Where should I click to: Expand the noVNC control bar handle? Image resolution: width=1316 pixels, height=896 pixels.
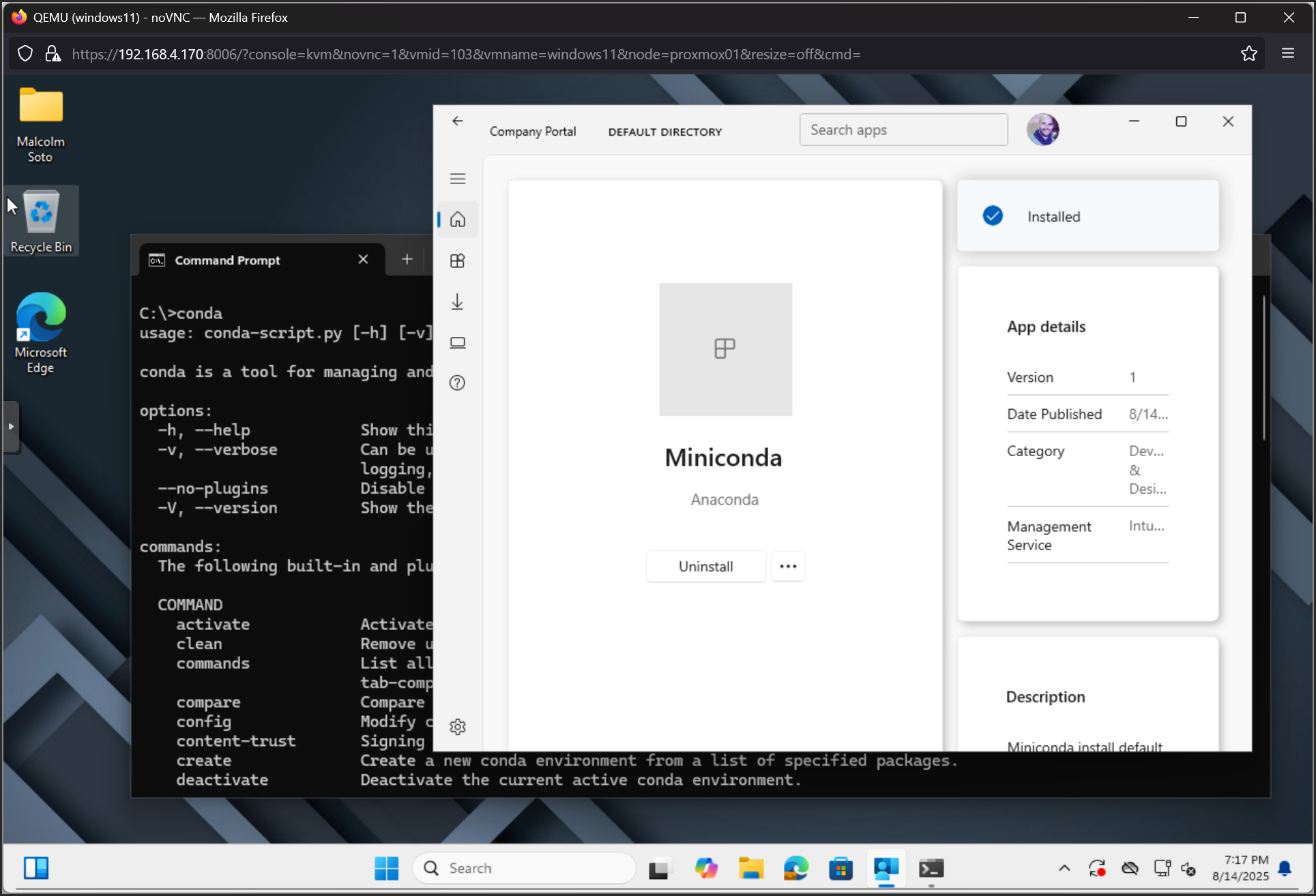(x=11, y=427)
